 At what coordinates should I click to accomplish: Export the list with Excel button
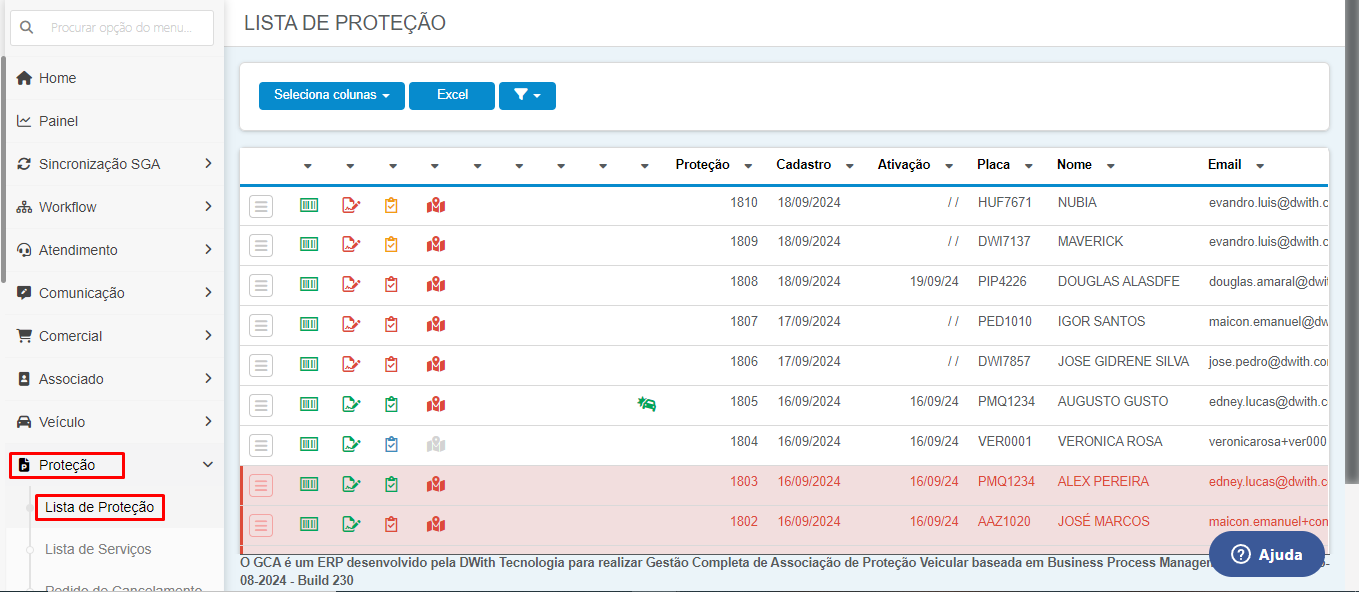[452, 95]
